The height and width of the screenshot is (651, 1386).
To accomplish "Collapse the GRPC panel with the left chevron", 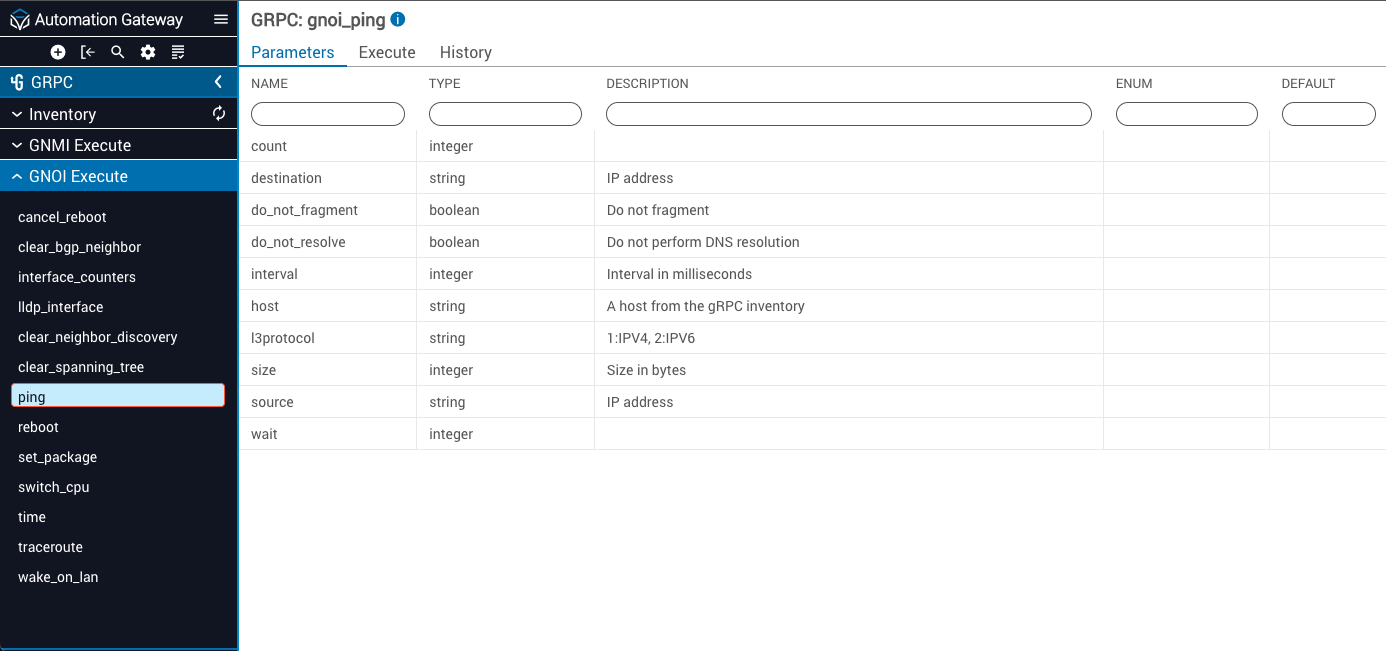I will pos(218,82).
